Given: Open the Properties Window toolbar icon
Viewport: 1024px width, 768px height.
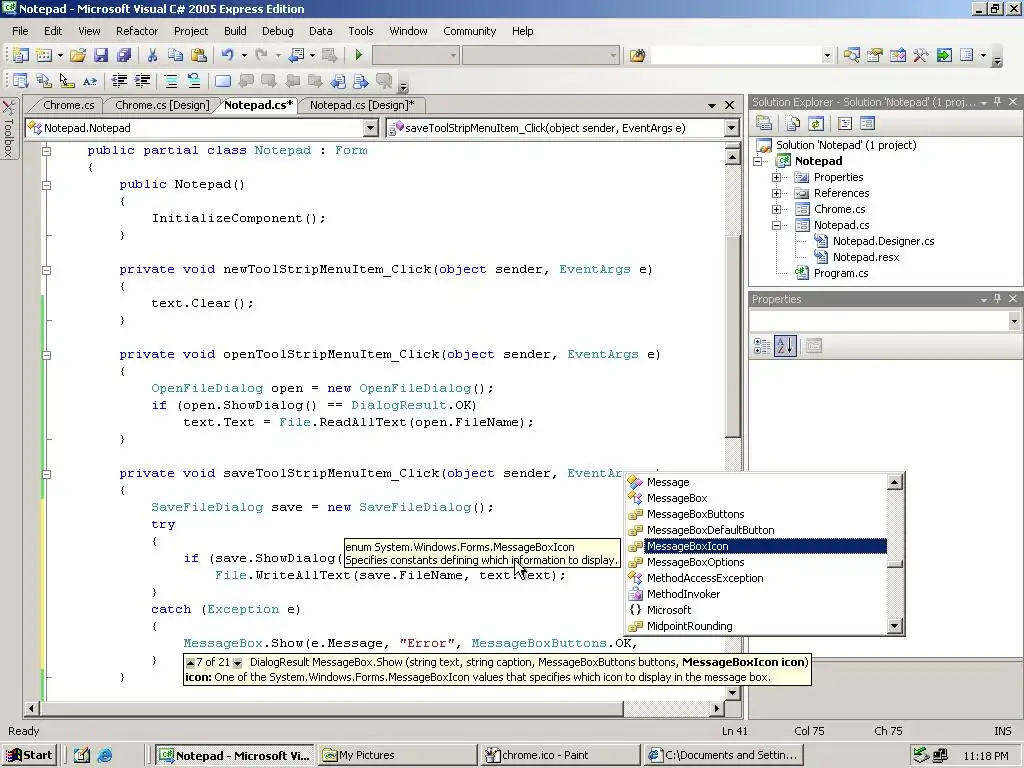Looking at the screenshot, I should point(874,56).
